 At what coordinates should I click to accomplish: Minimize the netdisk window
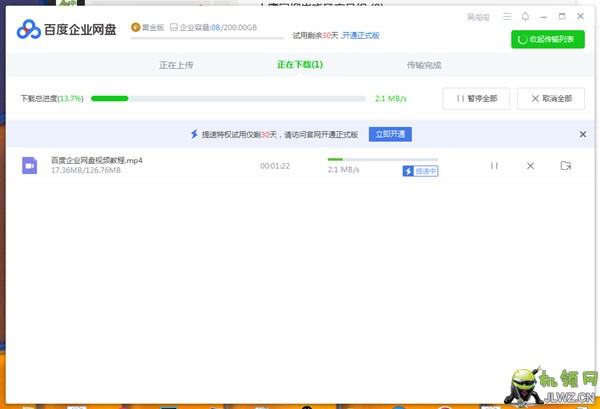point(543,17)
